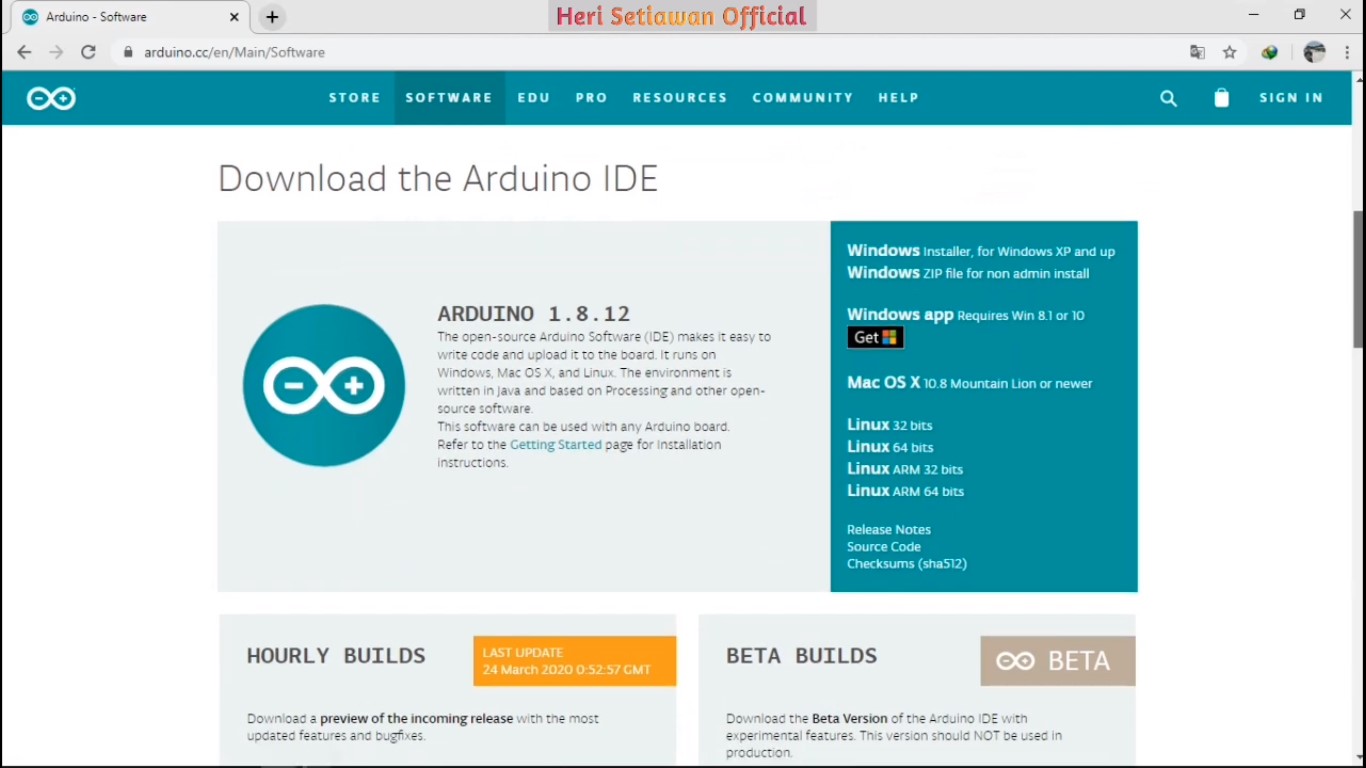Download Linux 64 bits version
Screen dimensions: 1366x768
(x=890, y=447)
